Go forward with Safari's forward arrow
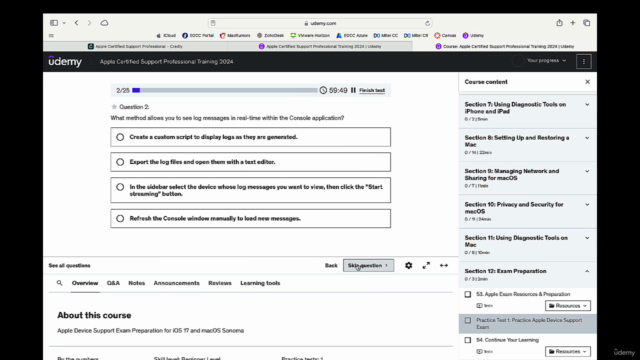The width and height of the screenshot is (640, 360). tap(89, 23)
